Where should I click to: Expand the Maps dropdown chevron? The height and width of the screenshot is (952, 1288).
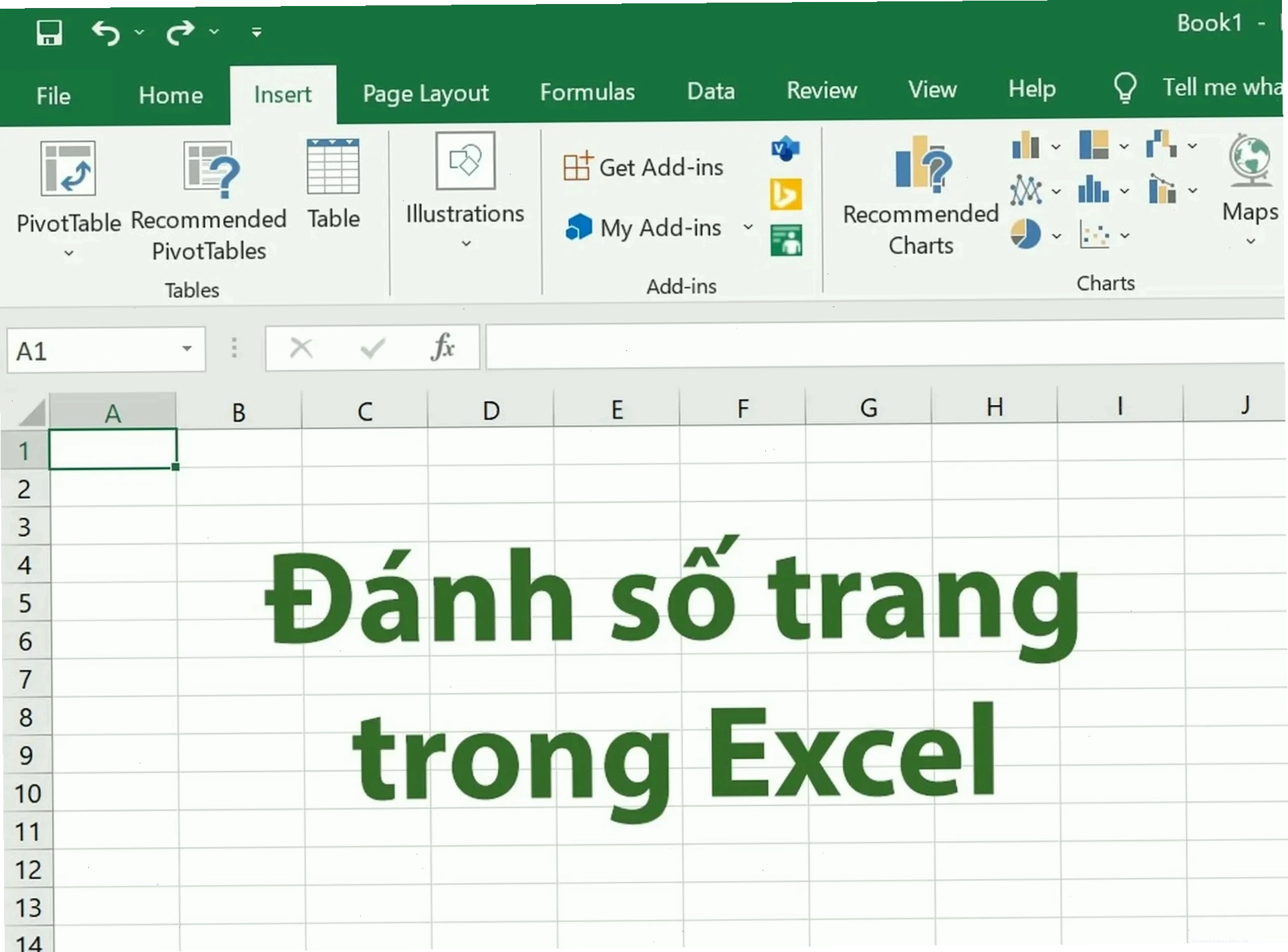pyautogui.click(x=1251, y=241)
